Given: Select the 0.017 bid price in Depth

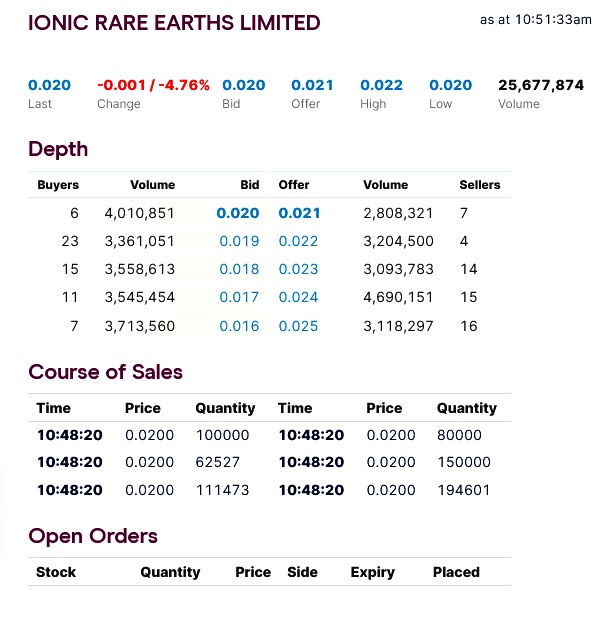Looking at the screenshot, I should click(239, 297).
